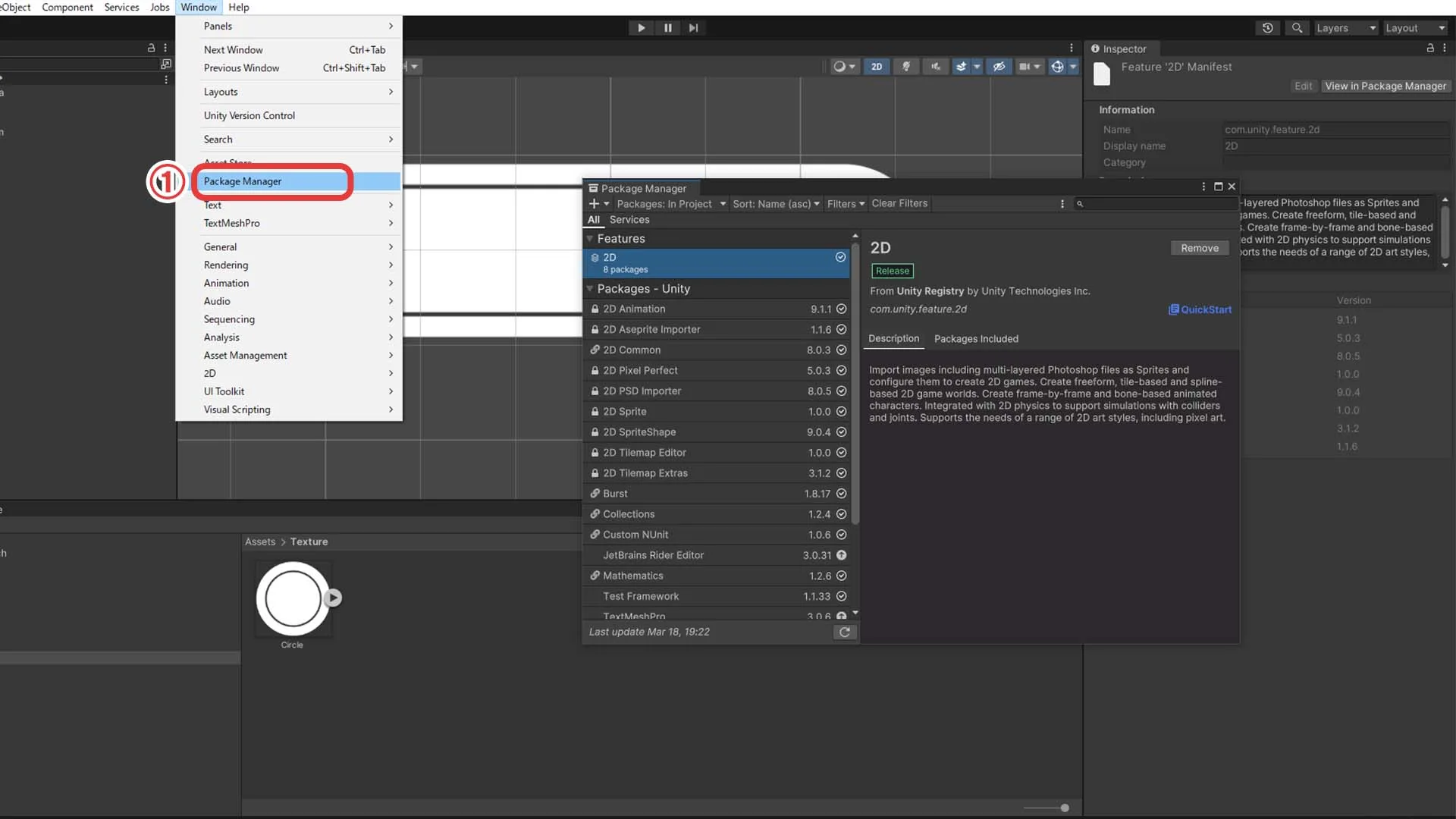Collapse the Packages - Unity section

click(590, 288)
